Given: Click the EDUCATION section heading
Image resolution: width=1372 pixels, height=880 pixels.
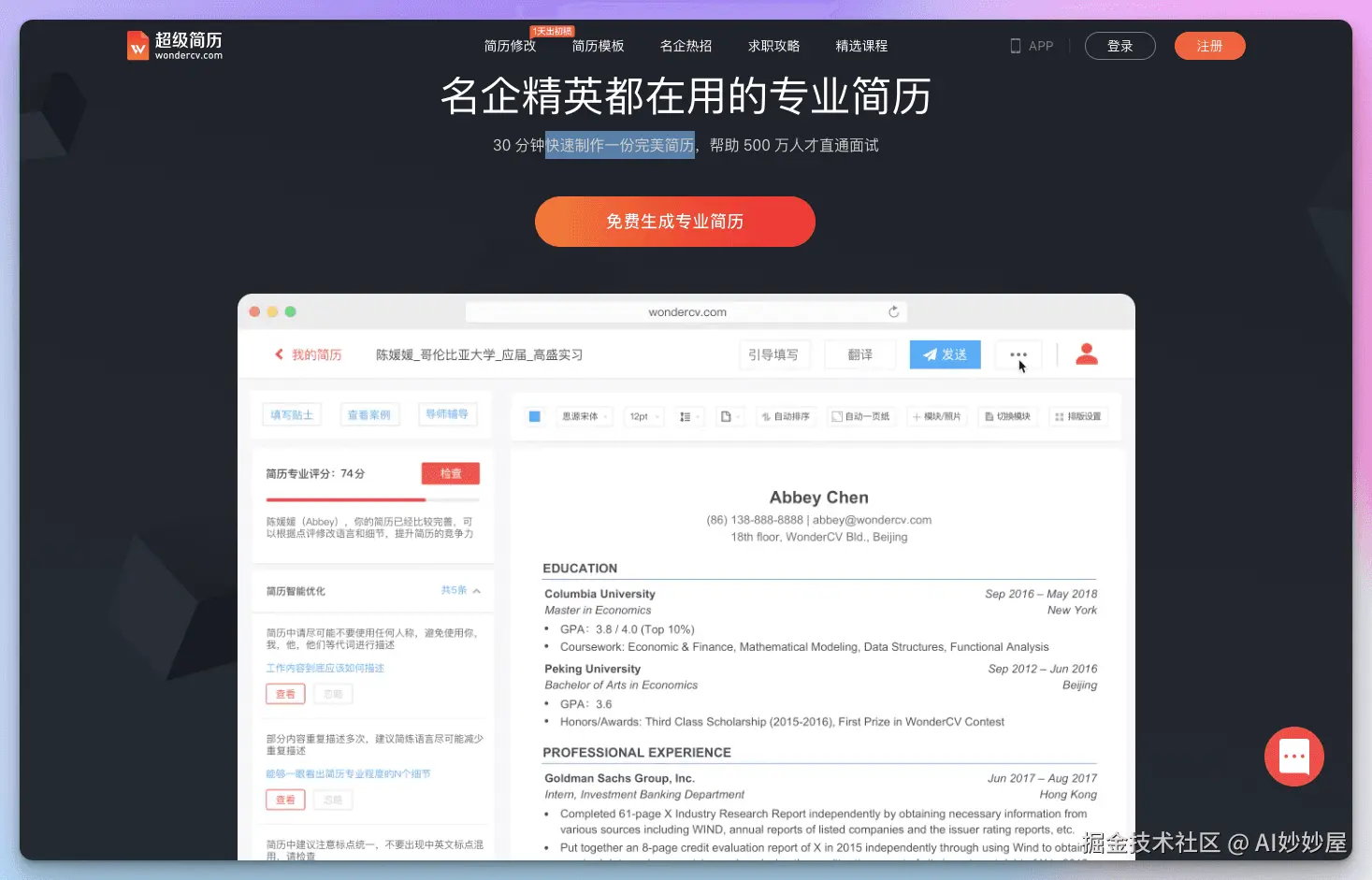Looking at the screenshot, I should click(x=580, y=569).
